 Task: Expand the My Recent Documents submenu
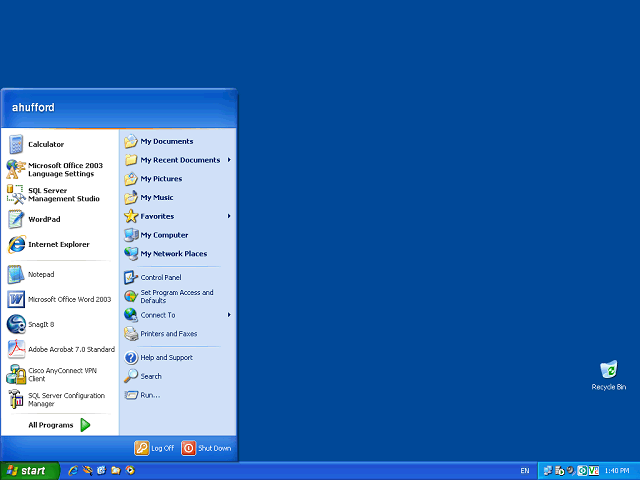click(178, 160)
